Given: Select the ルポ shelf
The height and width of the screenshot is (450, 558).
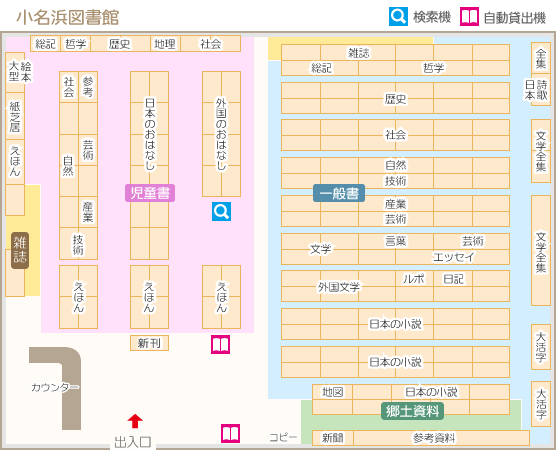Looking at the screenshot, I should pos(414,279).
